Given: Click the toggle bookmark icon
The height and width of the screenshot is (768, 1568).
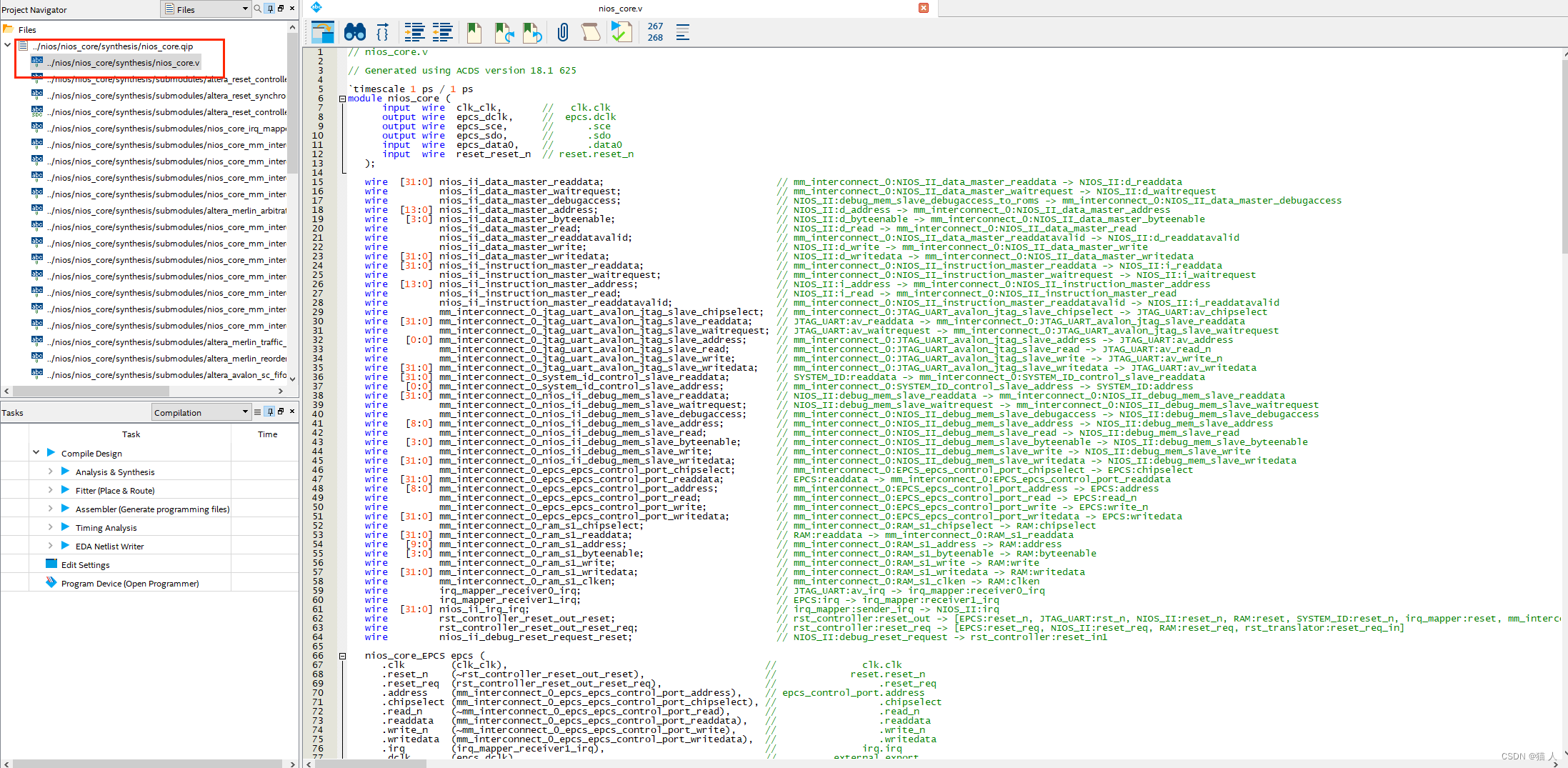Looking at the screenshot, I should tap(474, 32).
